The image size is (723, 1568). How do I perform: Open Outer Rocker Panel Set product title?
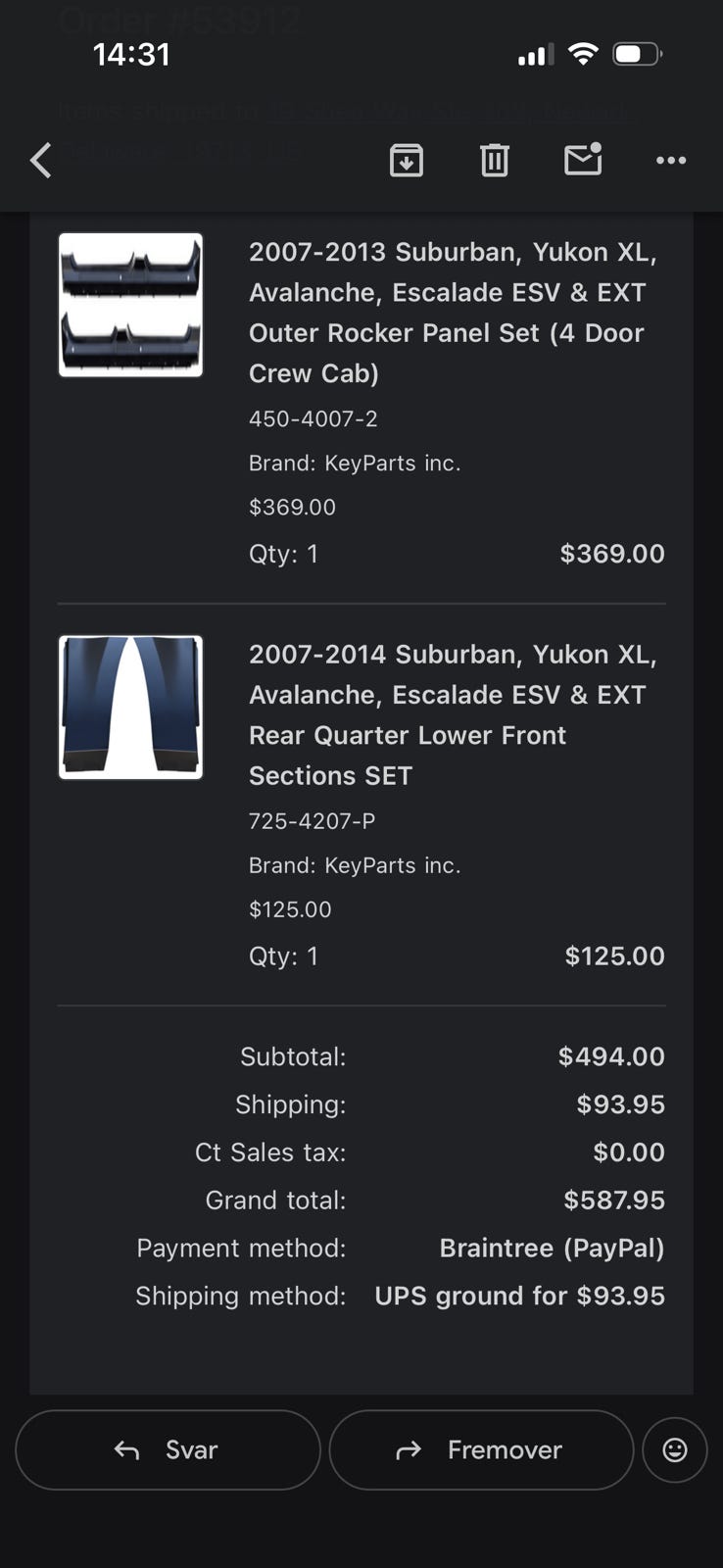click(x=451, y=313)
